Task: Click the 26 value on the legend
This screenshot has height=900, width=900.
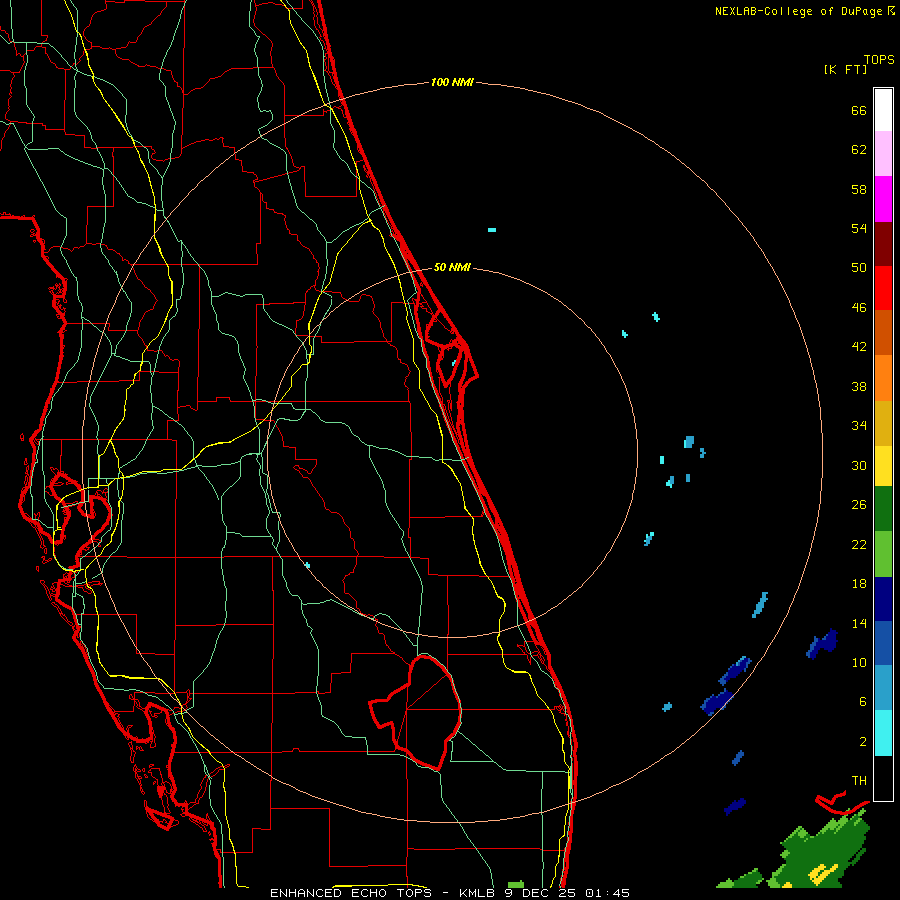Action: click(x=859, y=505)
